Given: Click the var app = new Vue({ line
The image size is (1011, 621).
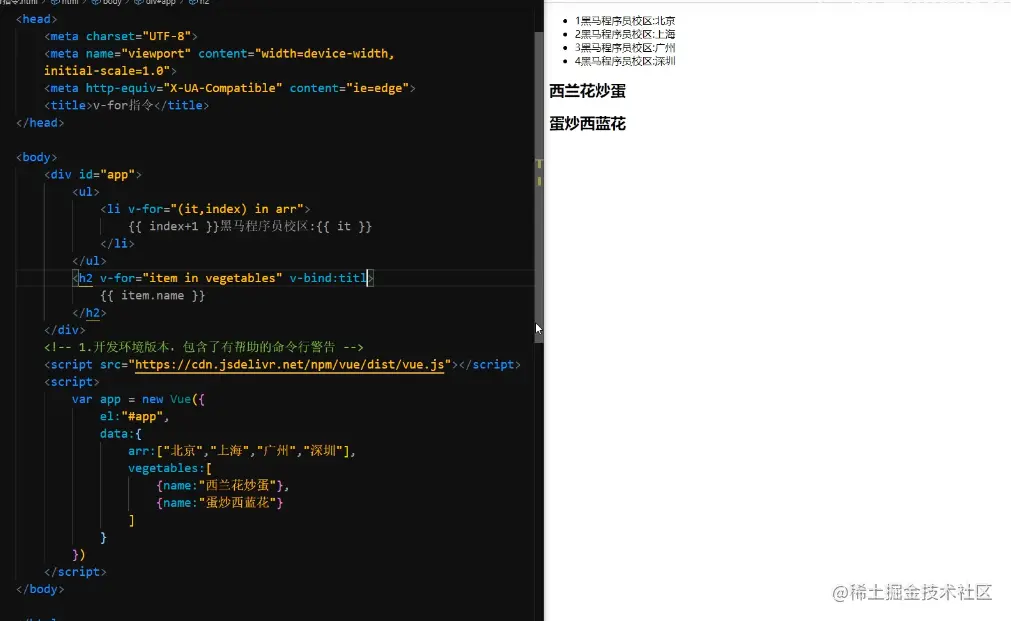Looking at the screenshot, I should pos(139,399).
